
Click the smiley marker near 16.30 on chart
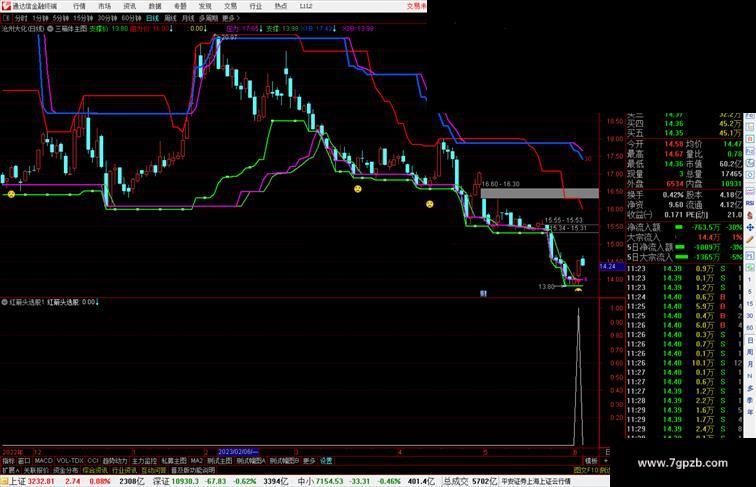click(430, 204)
